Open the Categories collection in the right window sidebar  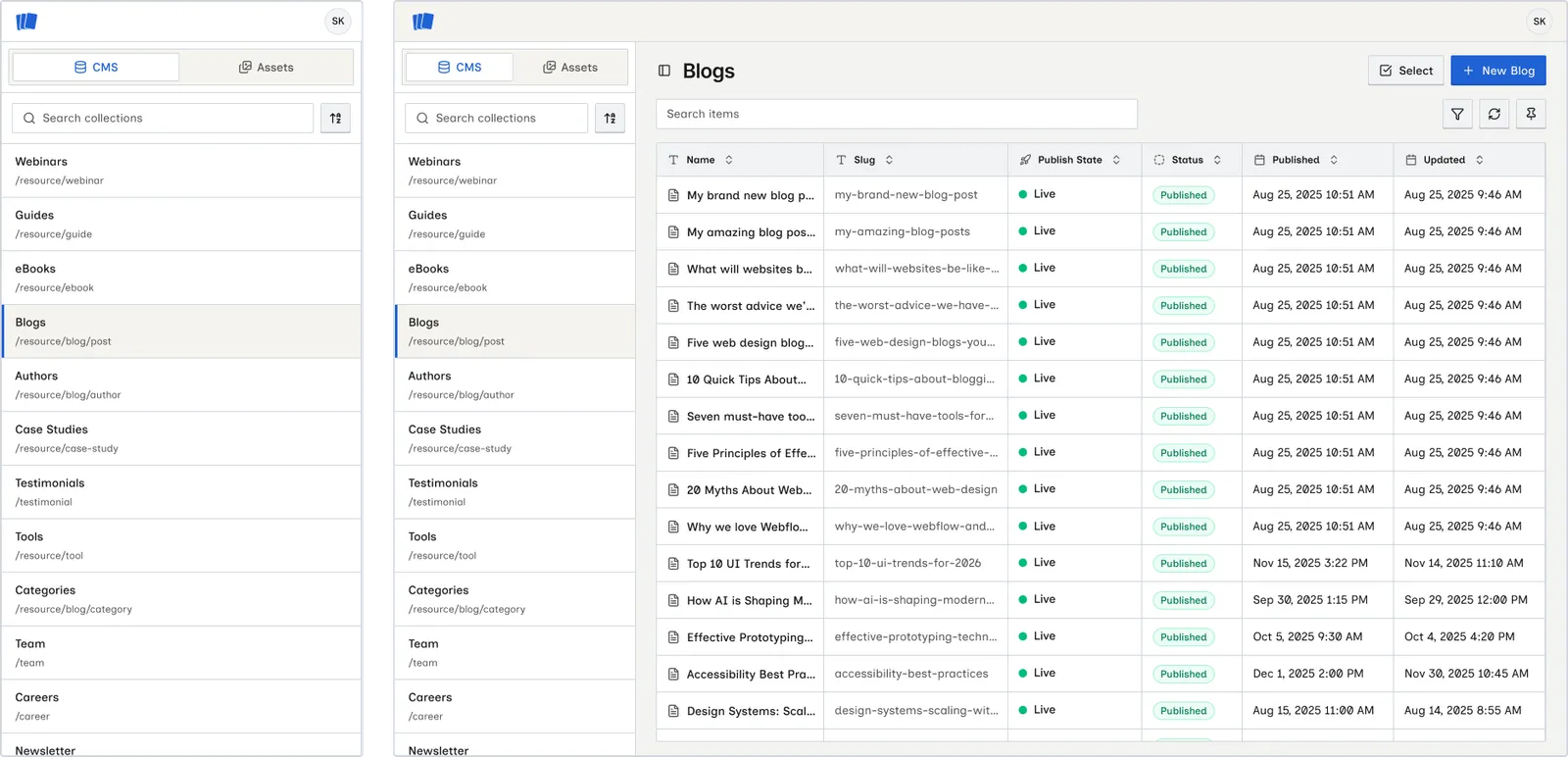coord(515,599)
